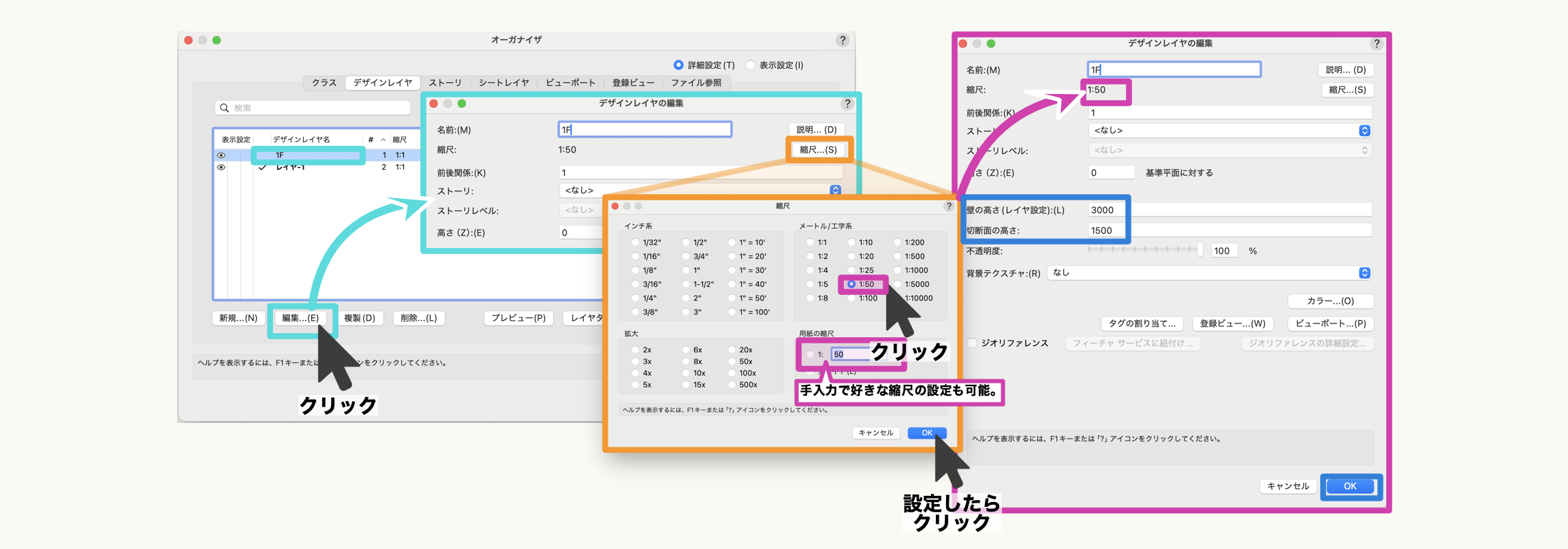Switch to the シートレイヤ tab
Viewport: 1568px width, 549px height.
503,83
